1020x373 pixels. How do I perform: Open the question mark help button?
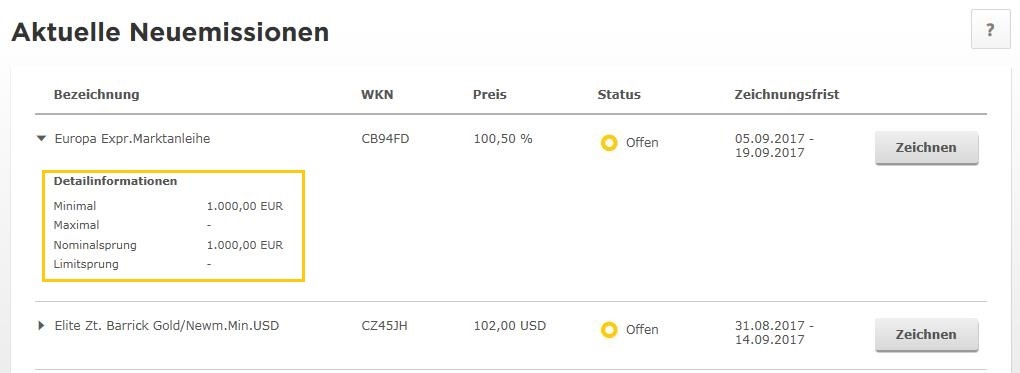point(990,30)
